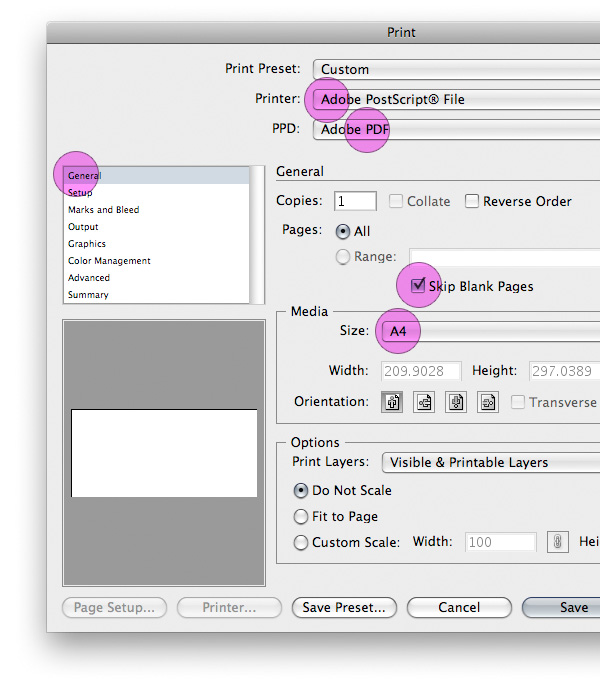The height and width of the screenshot is (684, 600).
Task: Choose the reverse portrait orientation icon
Action: (456, 402)
